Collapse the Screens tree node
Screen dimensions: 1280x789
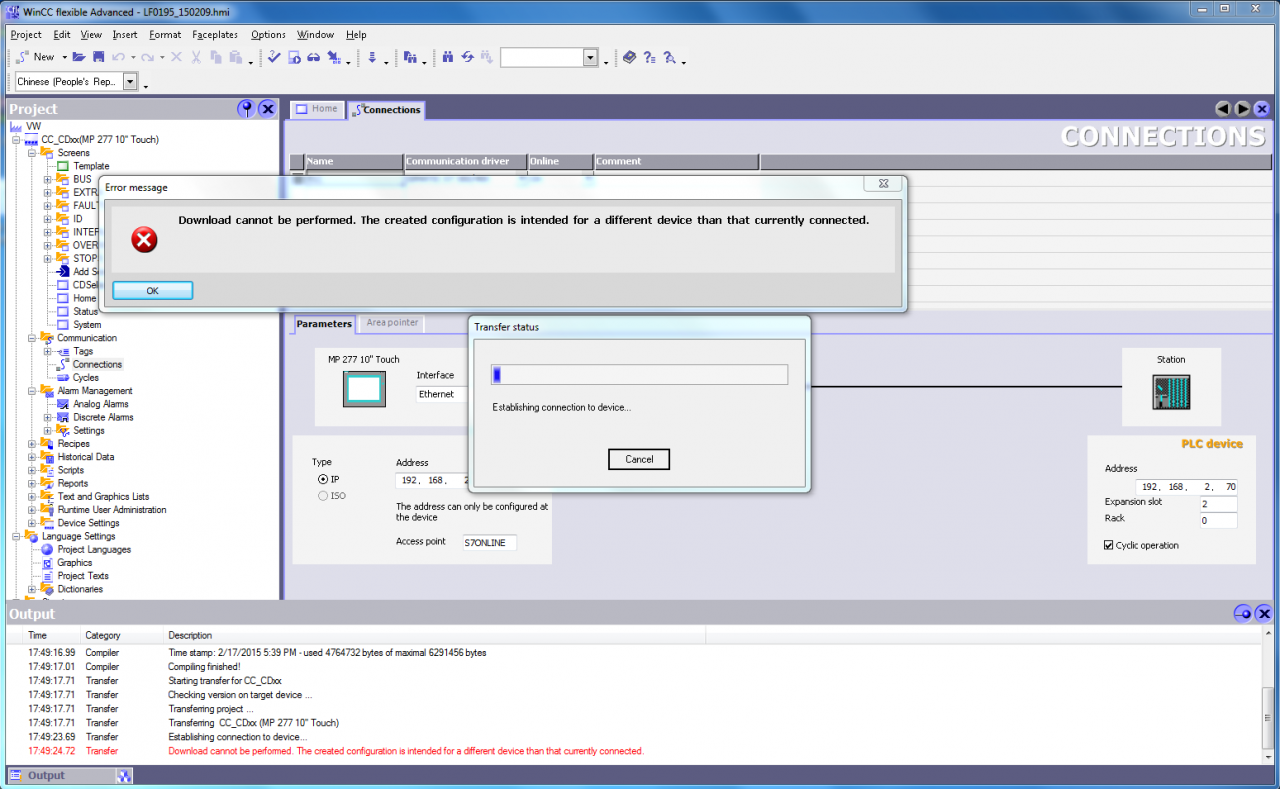[32, 153]
